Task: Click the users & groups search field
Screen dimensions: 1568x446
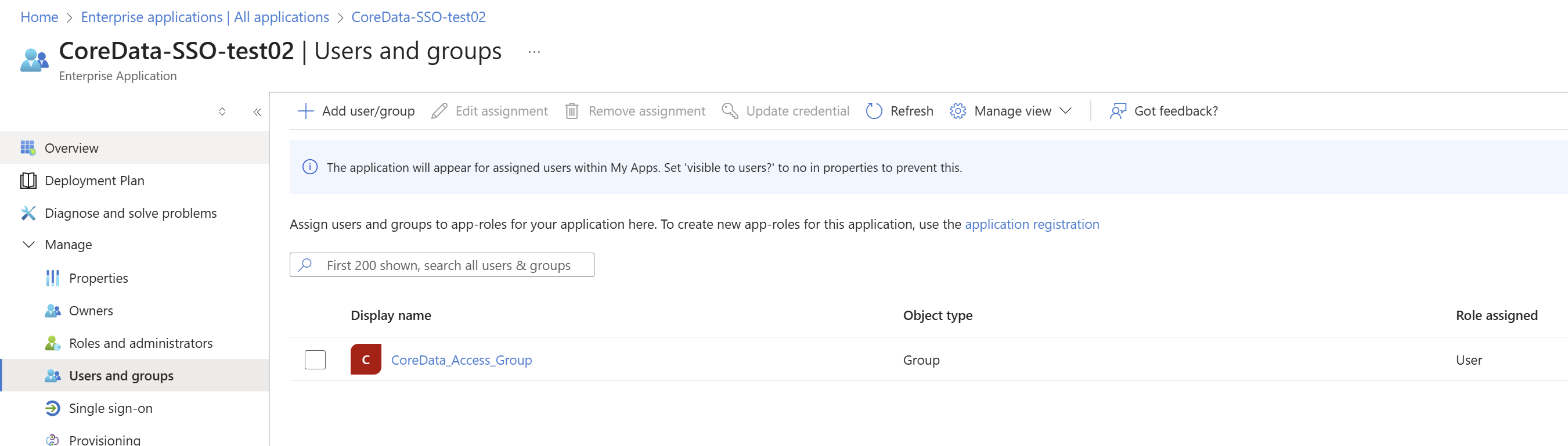Action: 450,265
